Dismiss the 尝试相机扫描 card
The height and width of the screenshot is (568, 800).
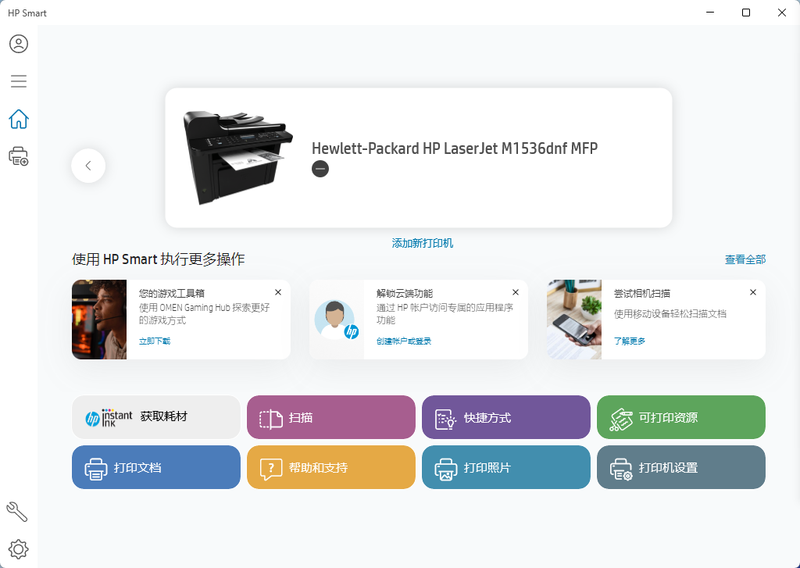click(753, 292)
